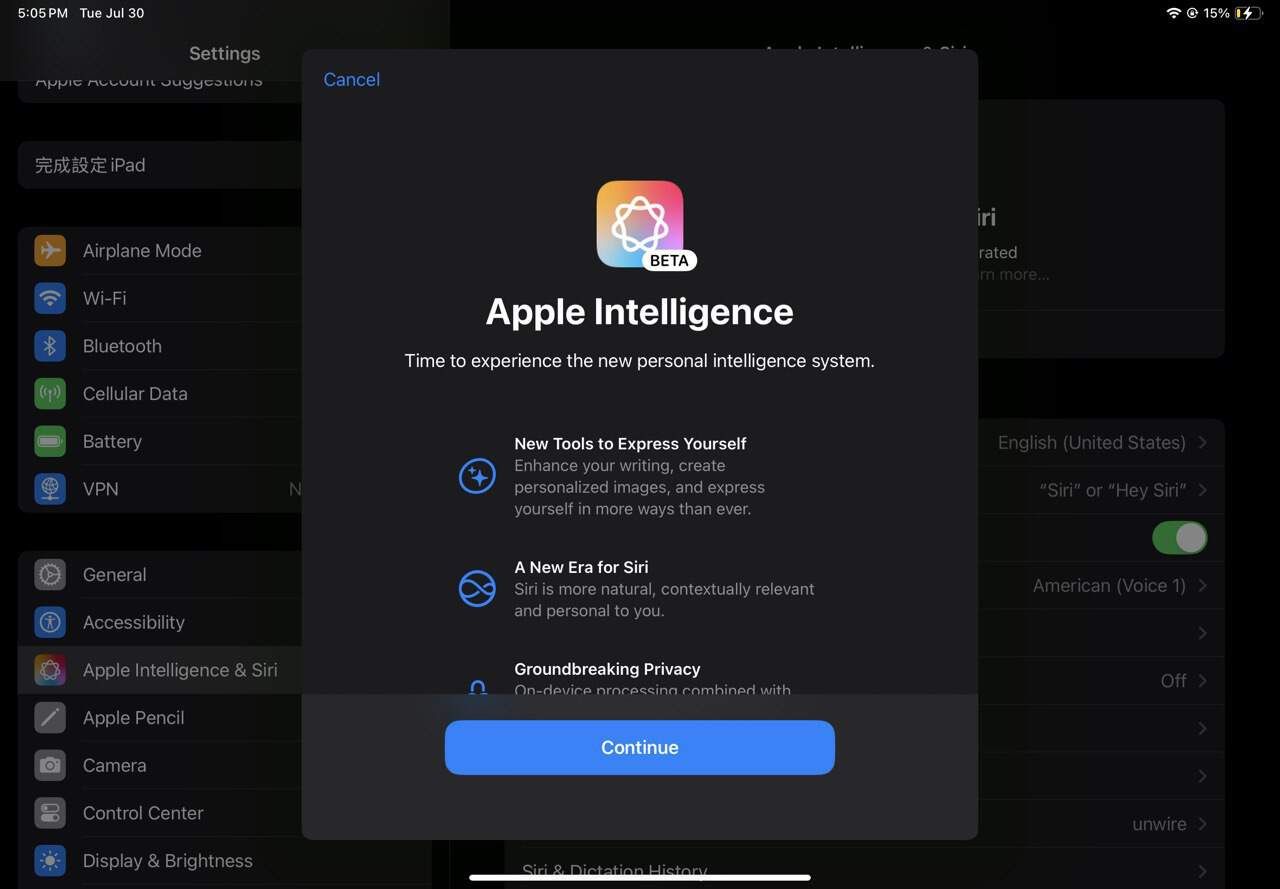Tap the Apple Intelligence BETA app icon

(640, 224)
